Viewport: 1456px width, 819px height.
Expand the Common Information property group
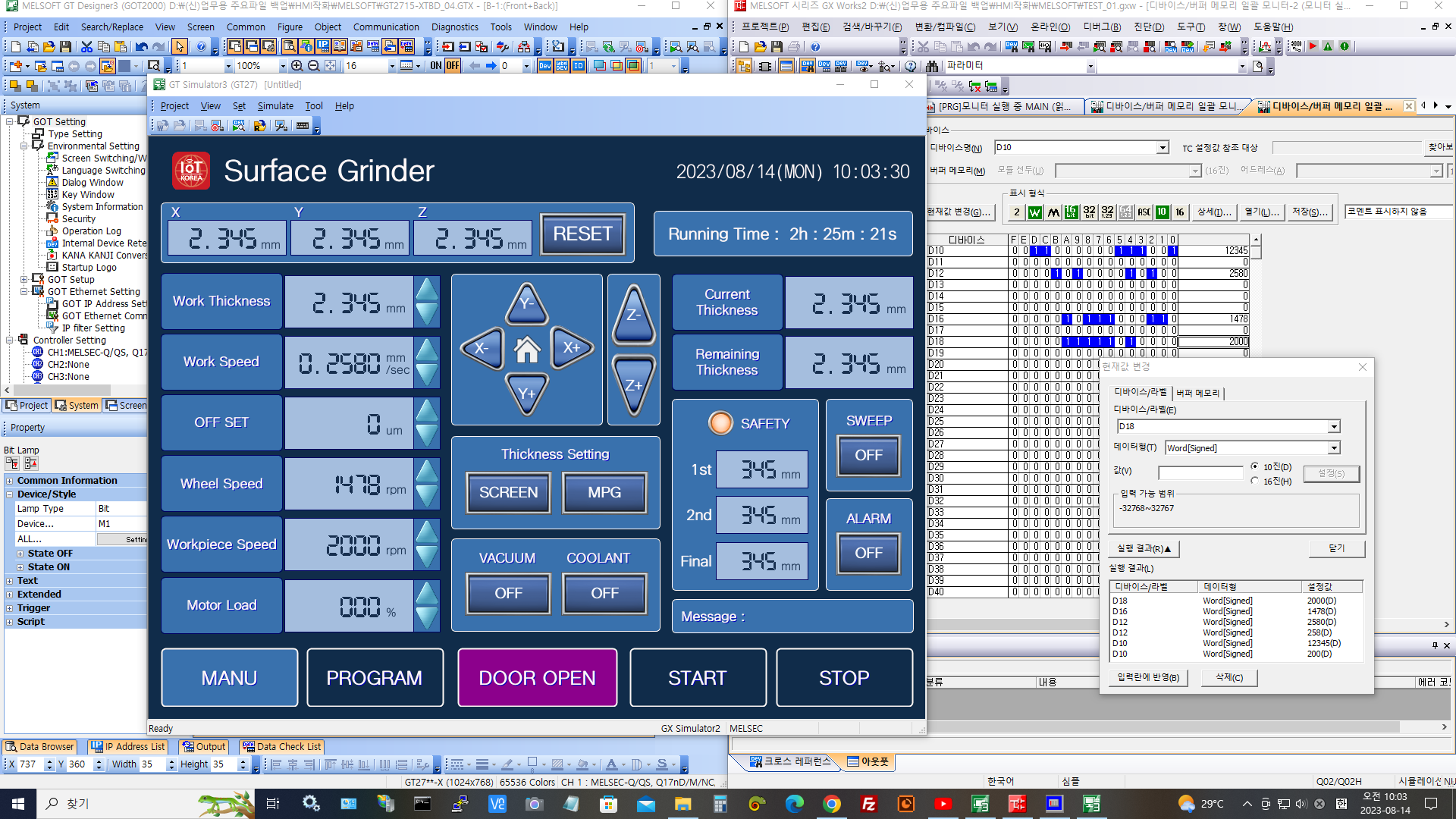coord(9,481)
